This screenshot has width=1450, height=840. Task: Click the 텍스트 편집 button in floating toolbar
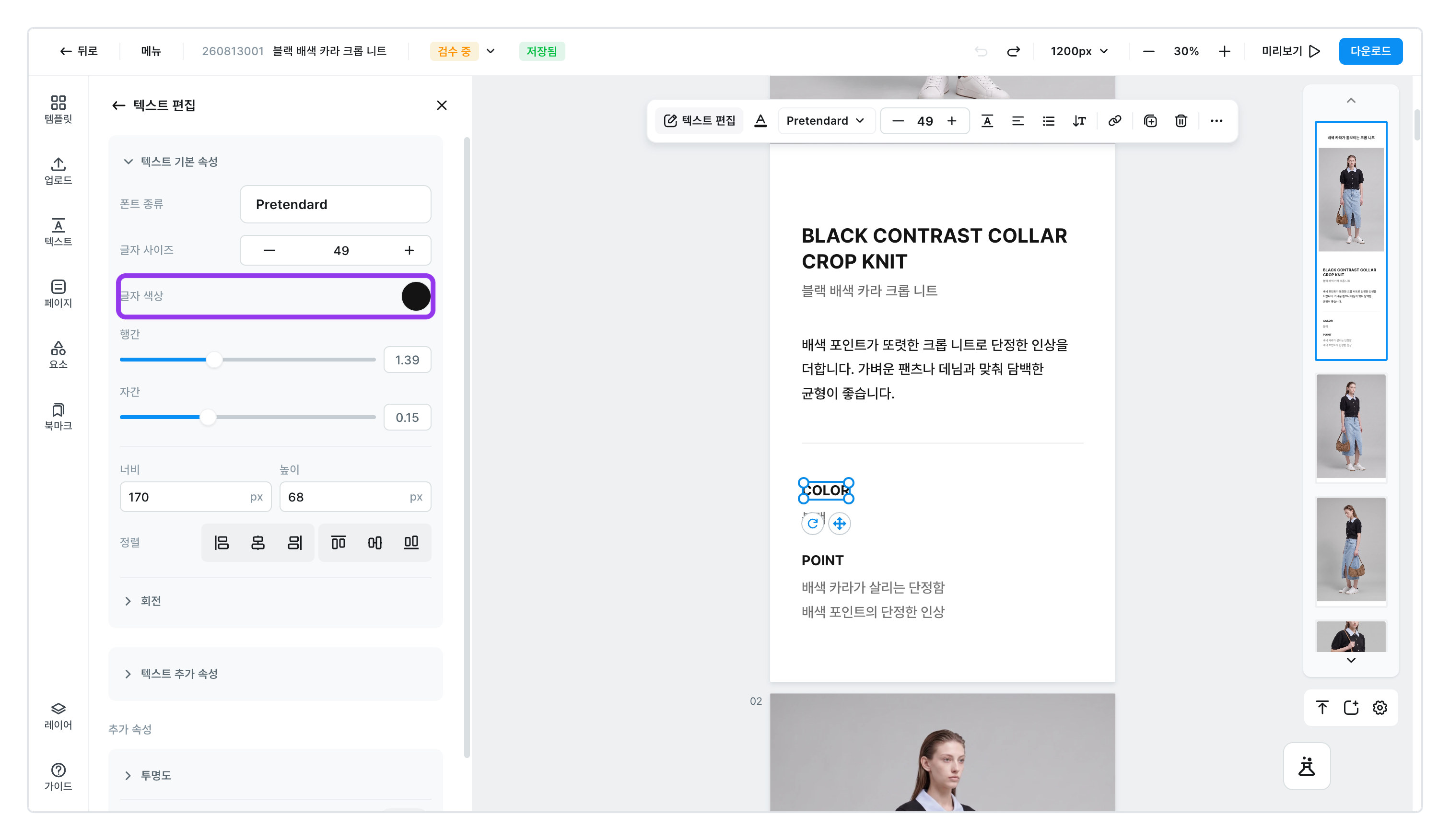pyautogui.click(x=700, y=121)
